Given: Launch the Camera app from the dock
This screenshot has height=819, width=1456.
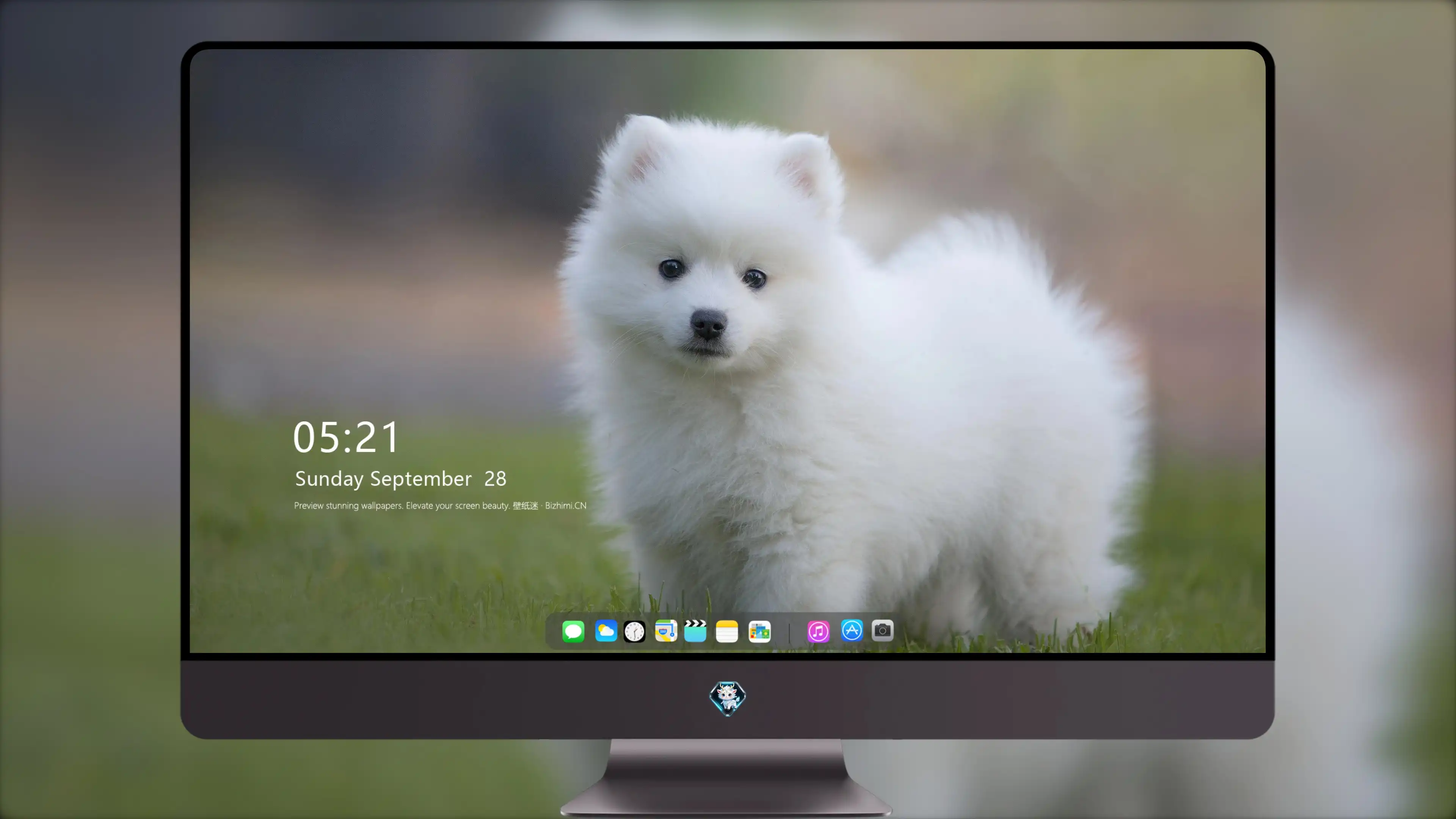Looking at the screenshot, I should (x=882, y=630).
